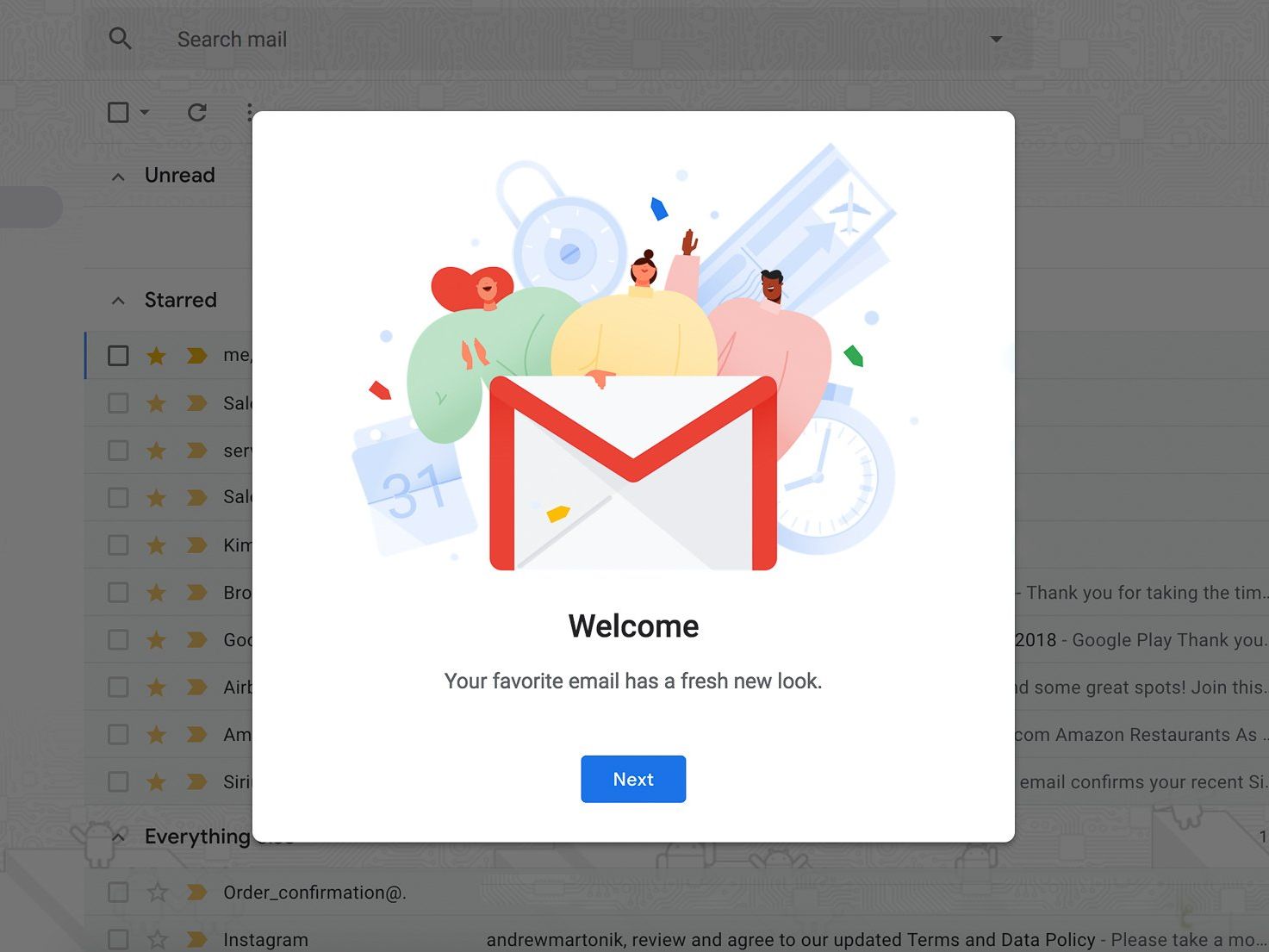Click the Next button in Welcome dialog
This screenshot has width=1269, height=952.
(x=633, y=779)
